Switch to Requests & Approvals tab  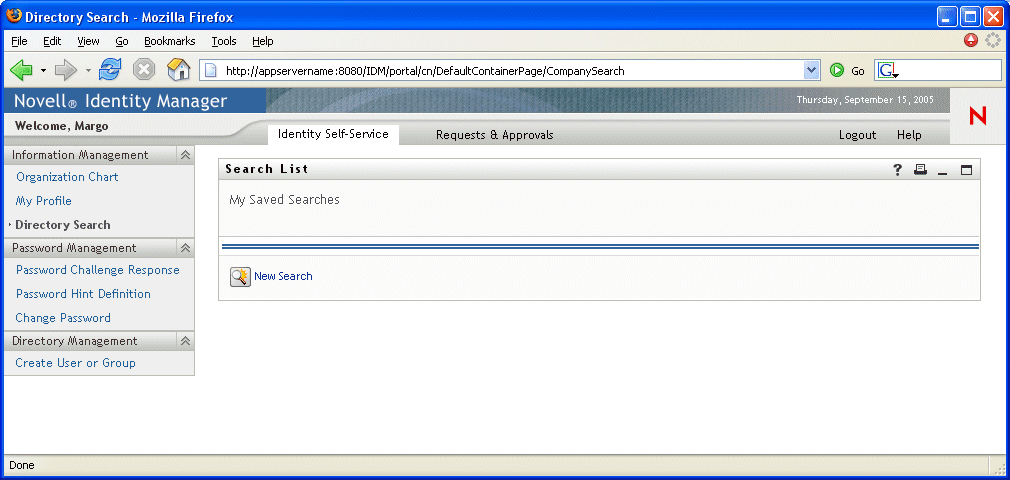coord(495,135)
